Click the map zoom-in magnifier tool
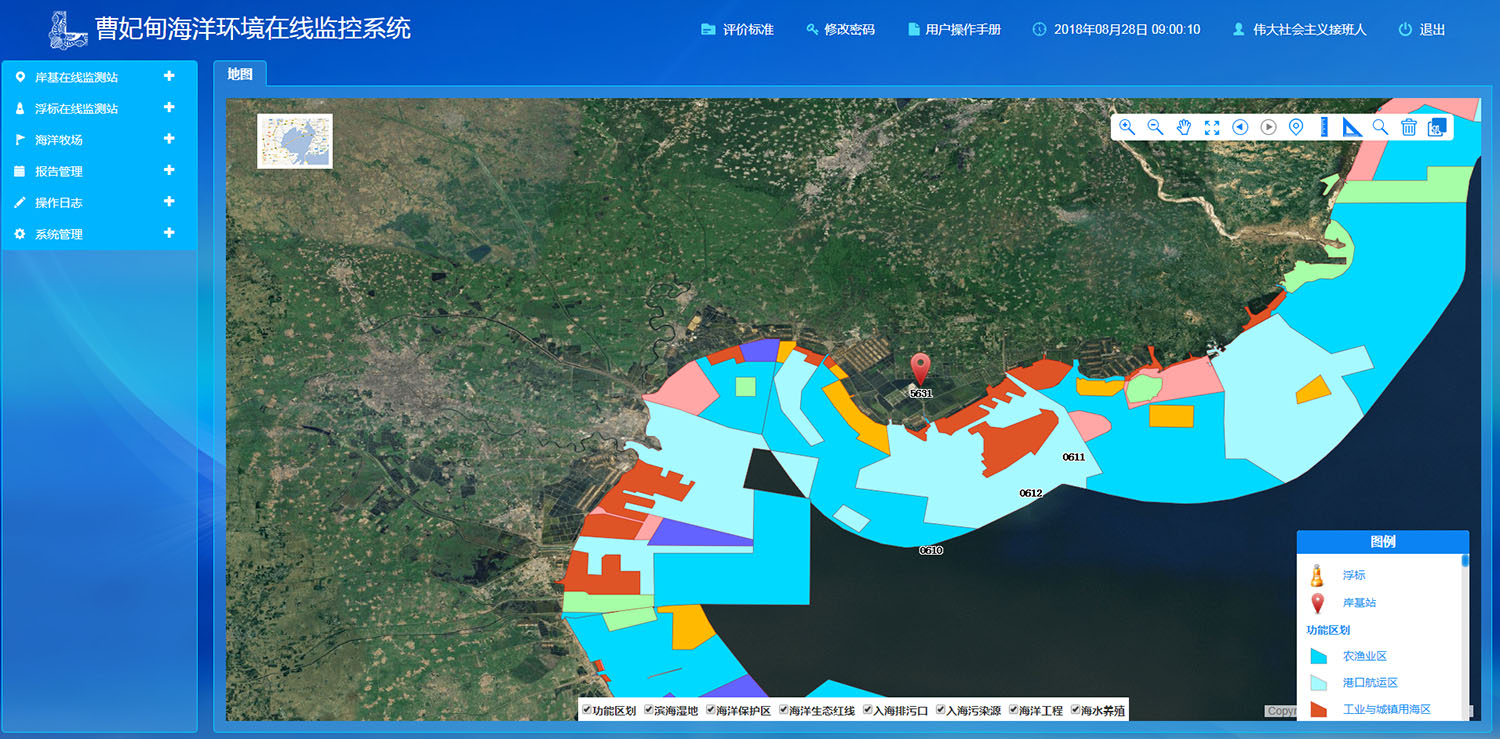The image size is (1500, 739). pos(1127,127)
